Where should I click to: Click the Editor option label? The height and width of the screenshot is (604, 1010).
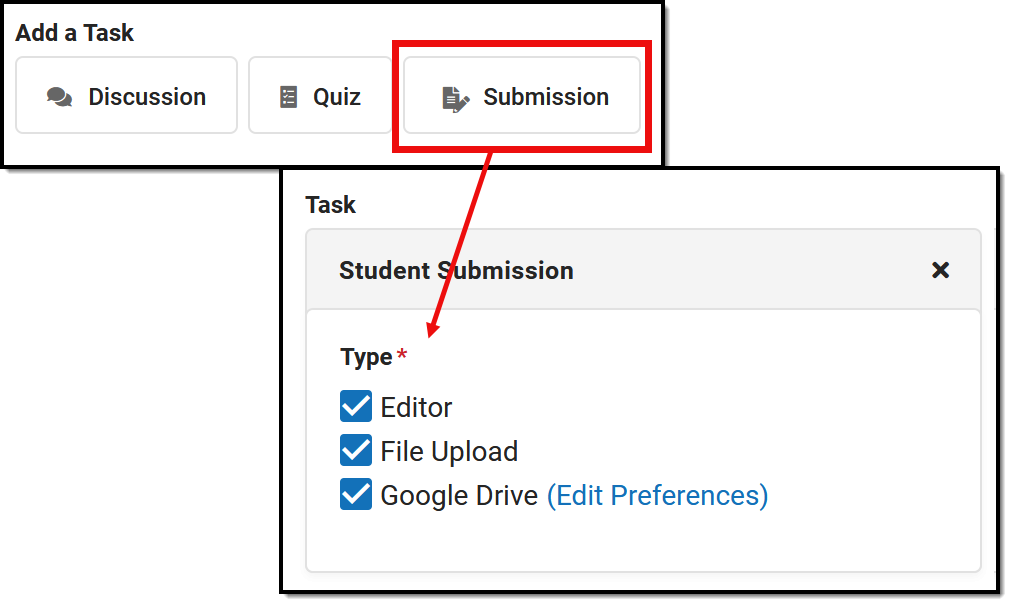(x=416, y=407)
